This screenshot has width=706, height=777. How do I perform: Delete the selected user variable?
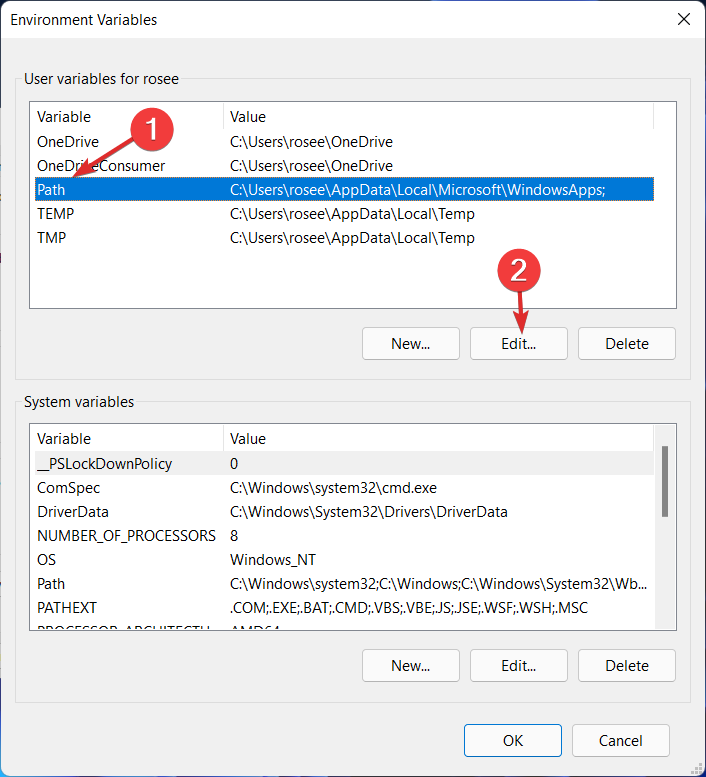[626, 343]
